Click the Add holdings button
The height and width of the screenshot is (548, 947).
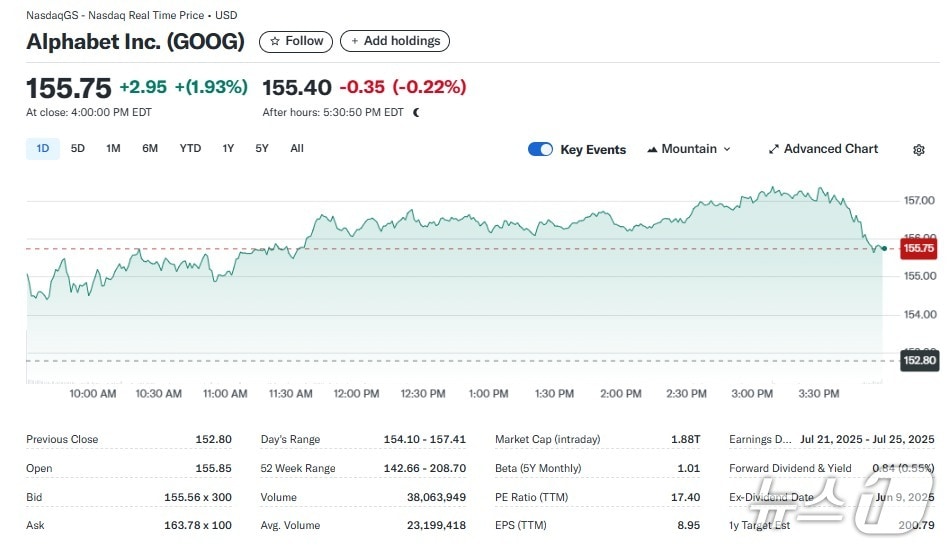coord(395,41)
